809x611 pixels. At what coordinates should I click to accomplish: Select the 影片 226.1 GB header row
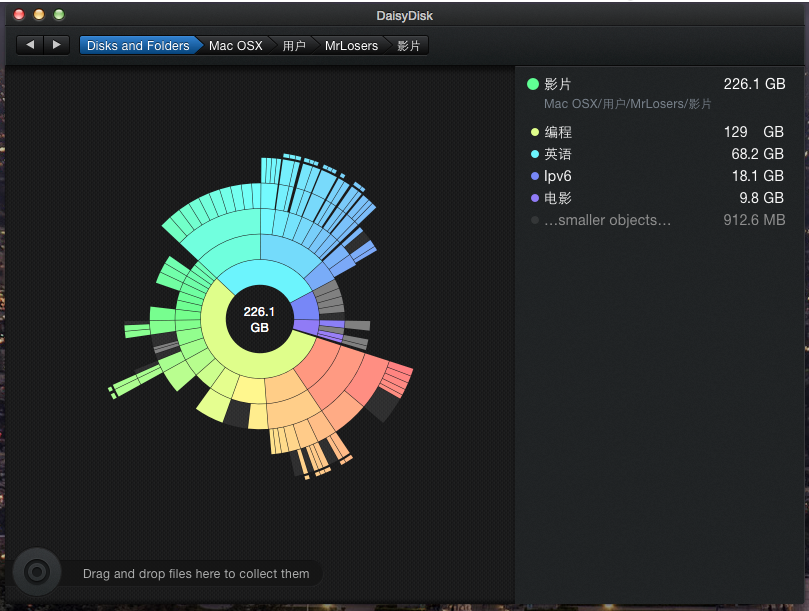pos(656,84)
